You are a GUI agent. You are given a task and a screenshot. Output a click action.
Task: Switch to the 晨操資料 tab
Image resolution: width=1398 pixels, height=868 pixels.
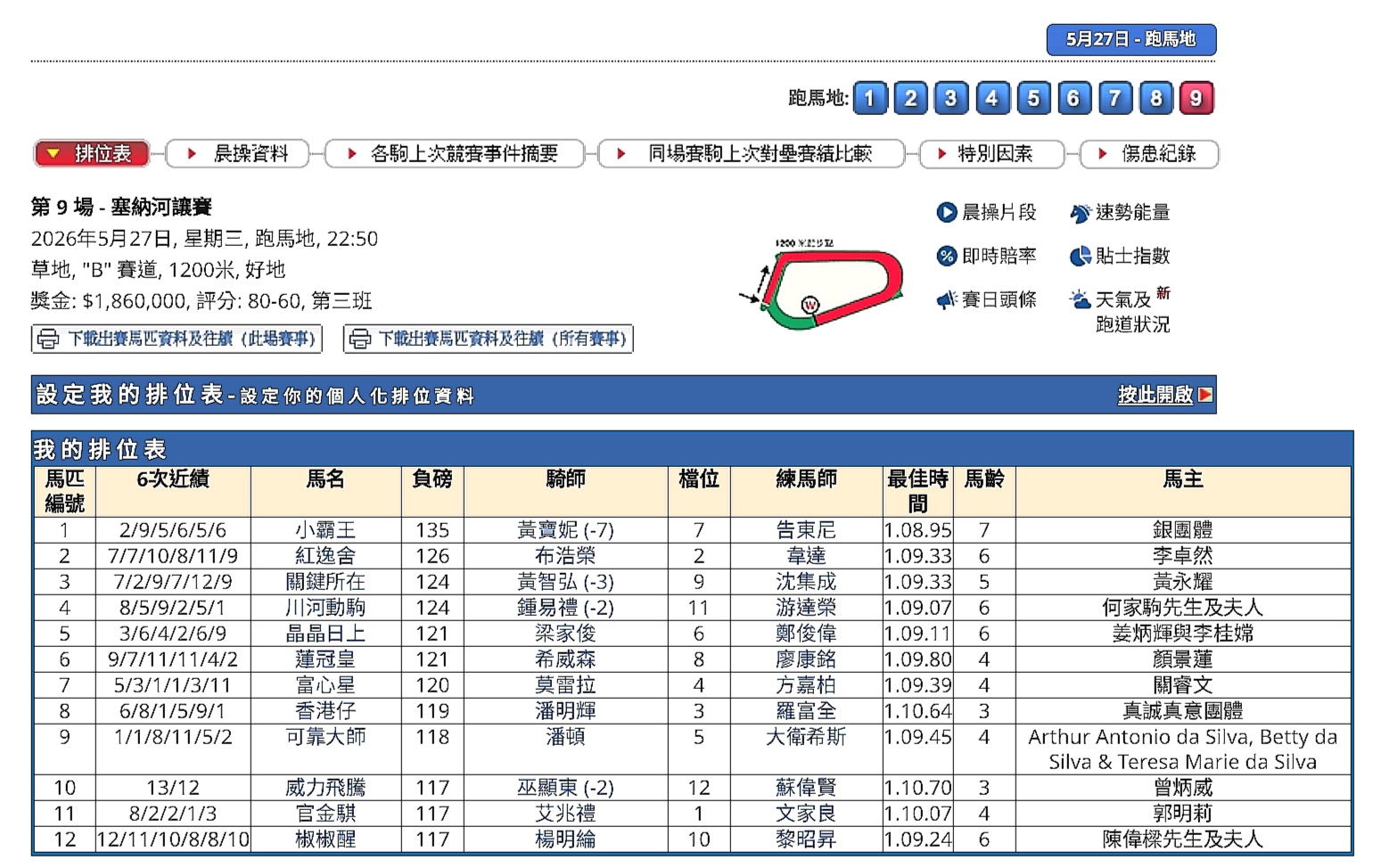238,153
